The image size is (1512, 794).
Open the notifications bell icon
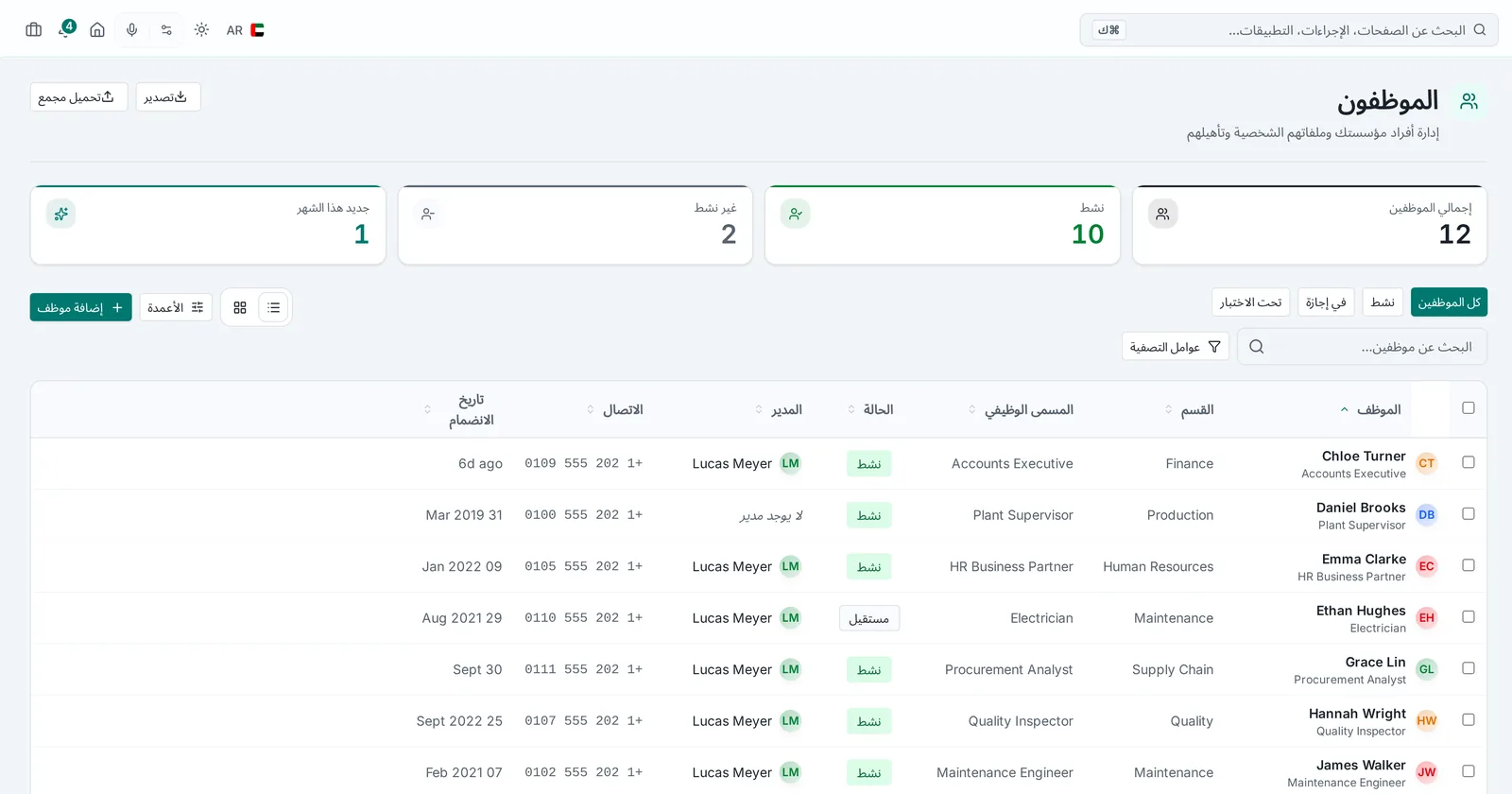(x=65, y=29)
